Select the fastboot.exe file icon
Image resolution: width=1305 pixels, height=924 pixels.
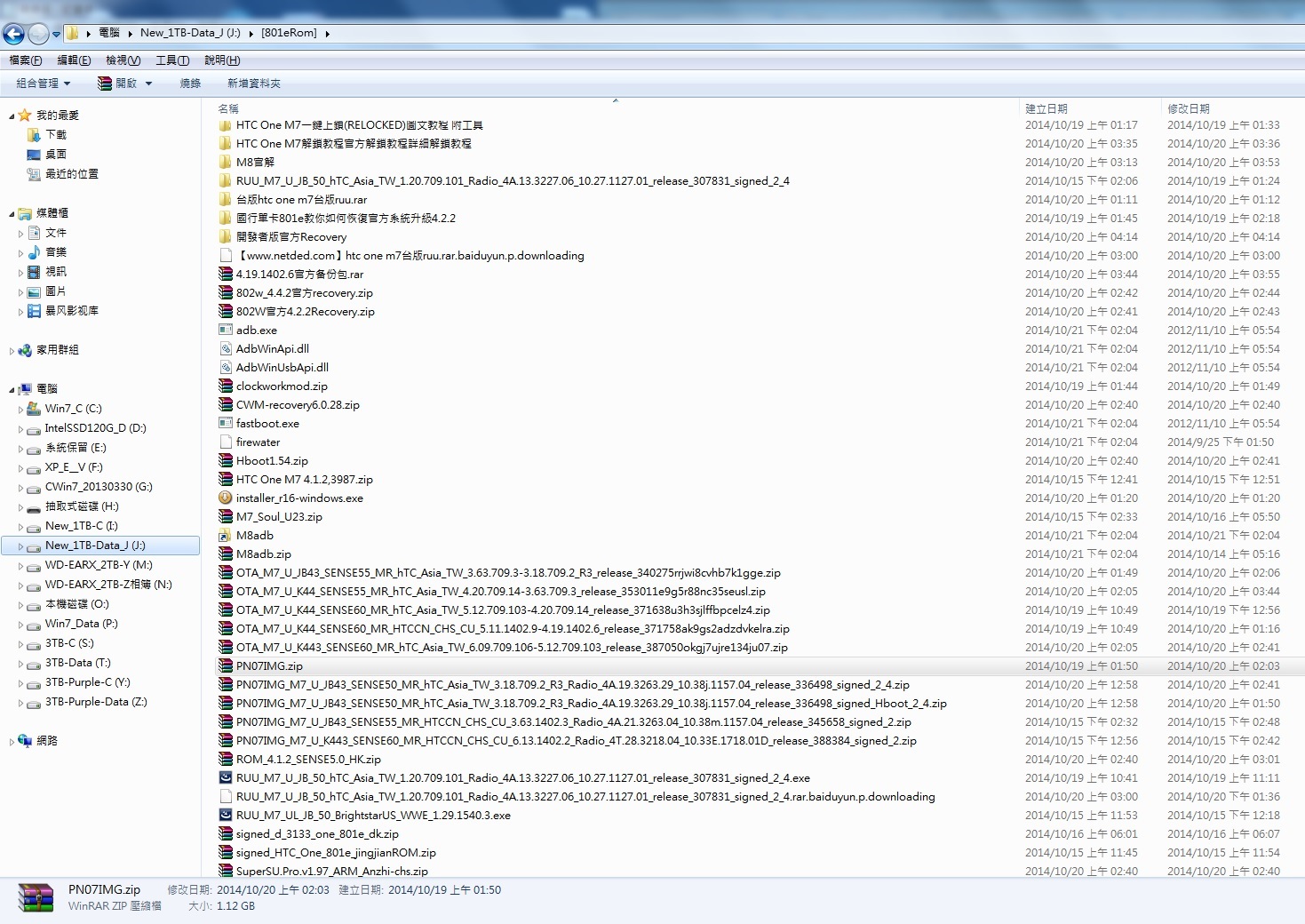point(226,423)
